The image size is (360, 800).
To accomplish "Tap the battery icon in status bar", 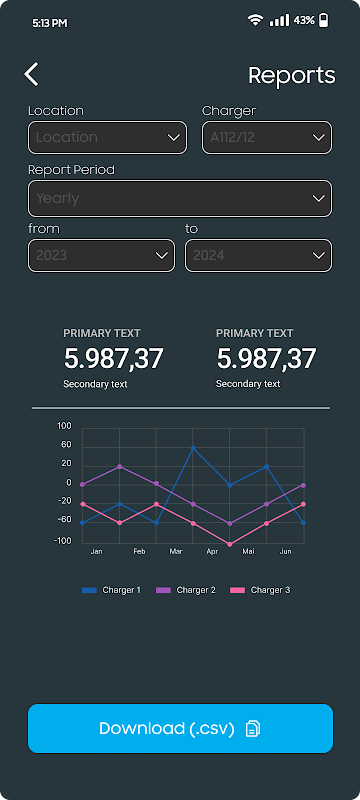I will point(323,20).
